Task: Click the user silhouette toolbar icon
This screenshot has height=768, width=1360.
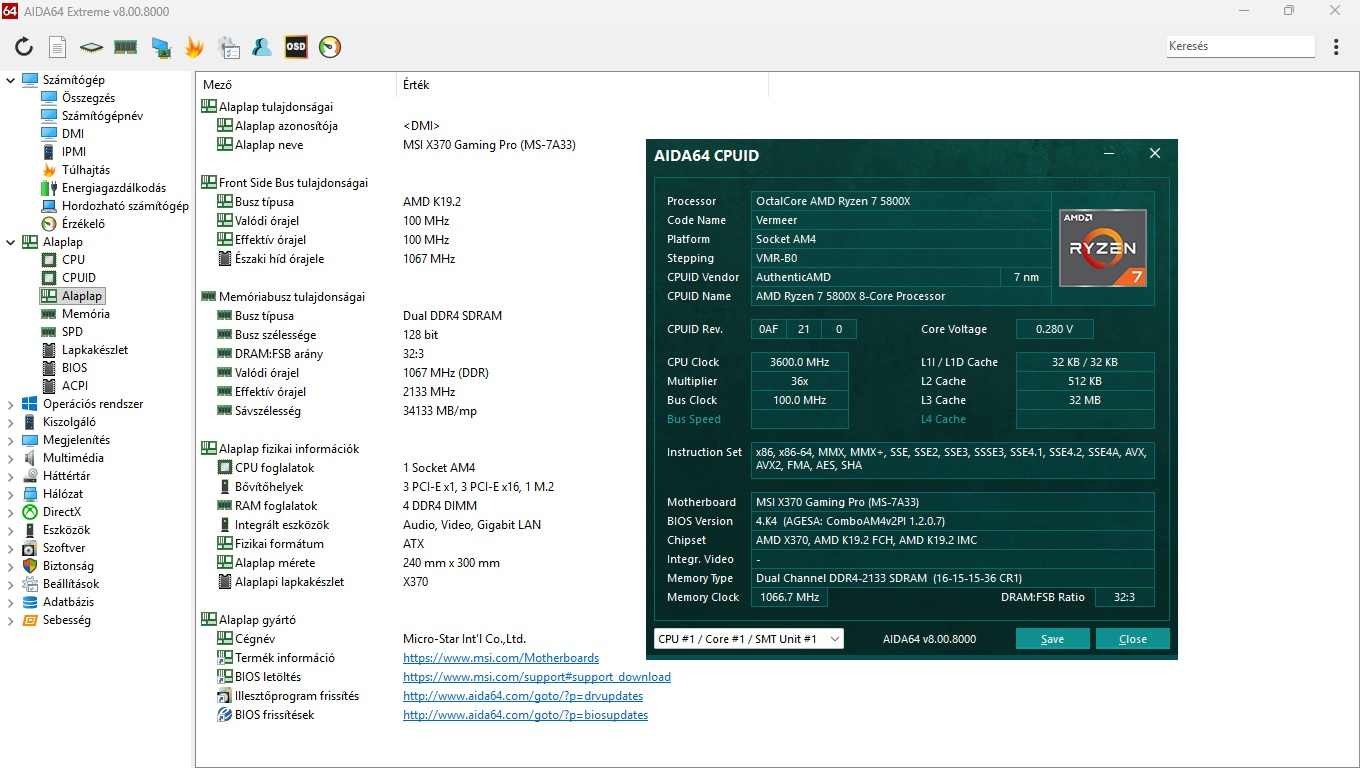Action: click(262, 46)
